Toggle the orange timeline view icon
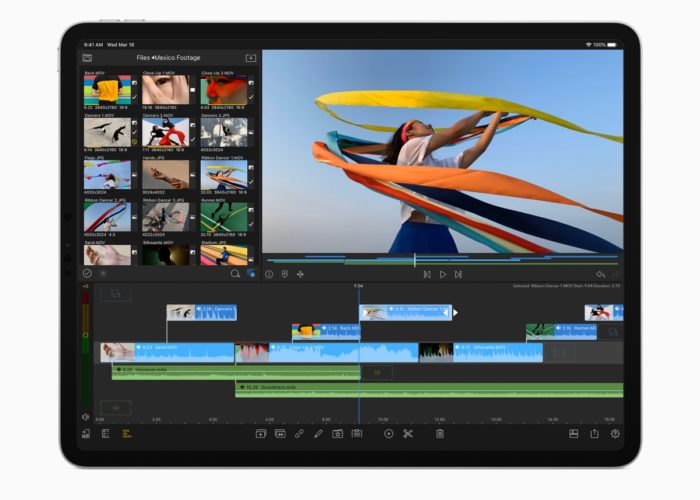 point(126,433)
